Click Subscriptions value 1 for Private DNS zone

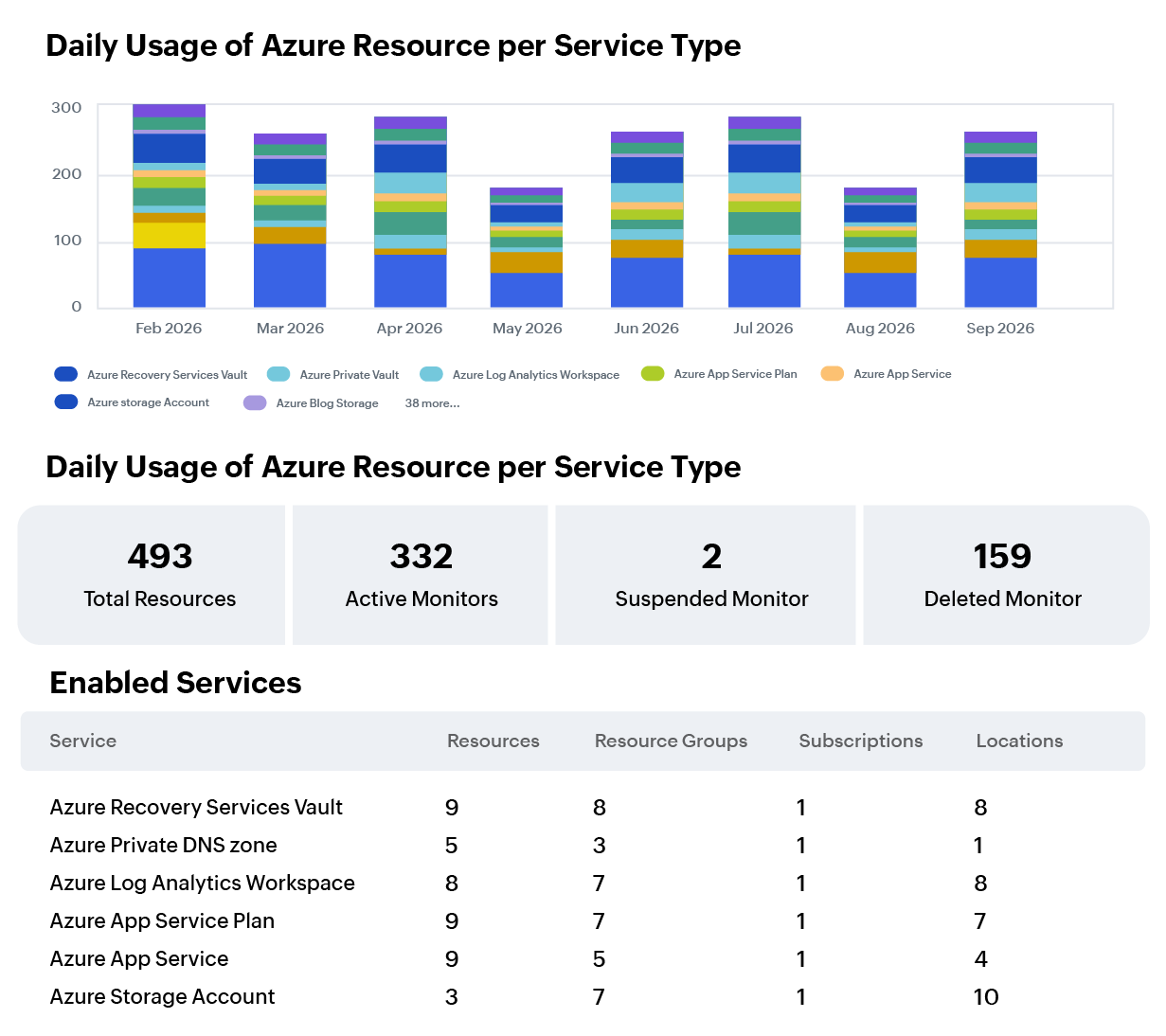click(x=801, y=846)
